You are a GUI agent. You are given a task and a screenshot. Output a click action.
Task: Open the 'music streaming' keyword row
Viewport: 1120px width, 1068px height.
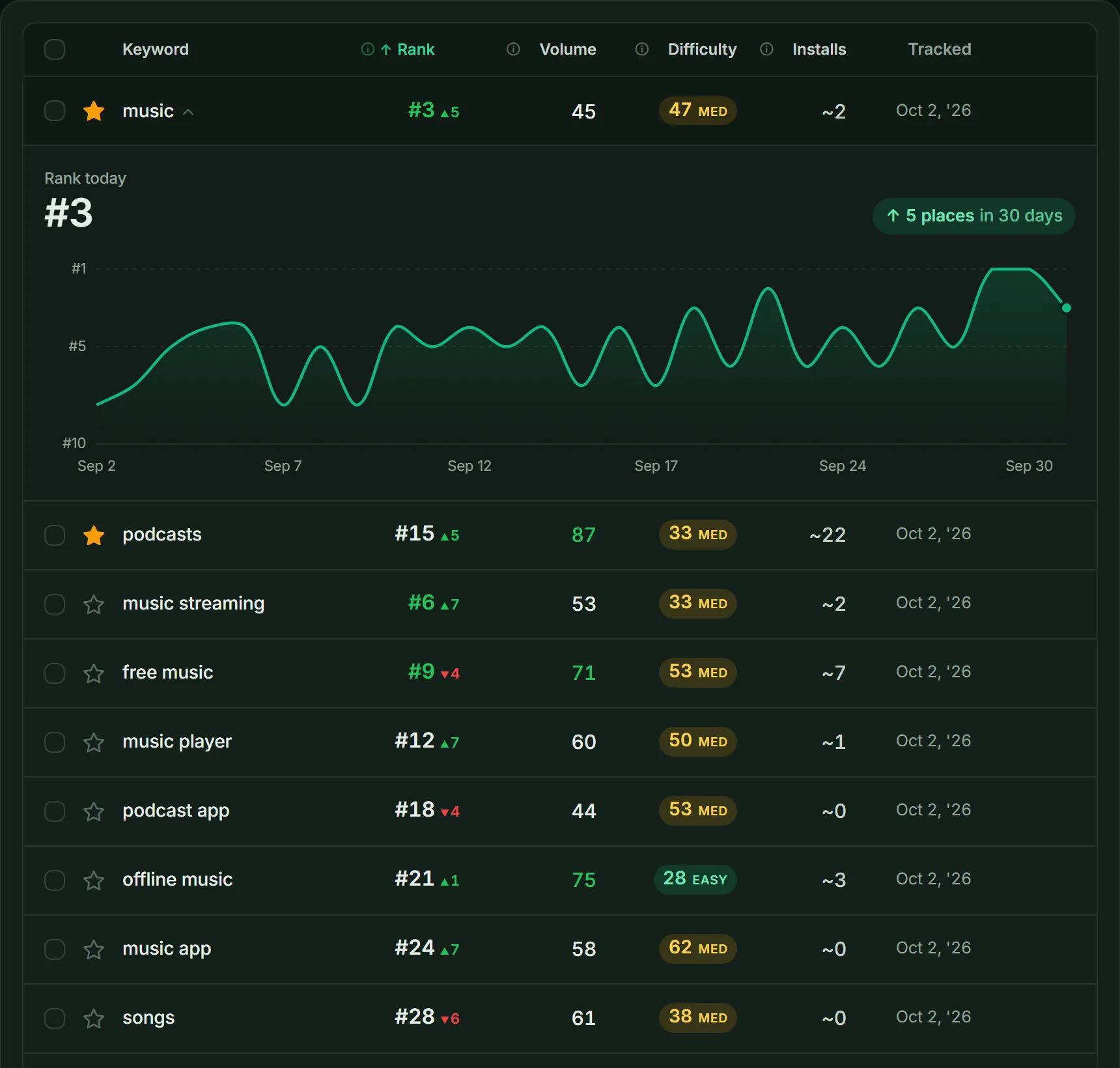point(560,604)
